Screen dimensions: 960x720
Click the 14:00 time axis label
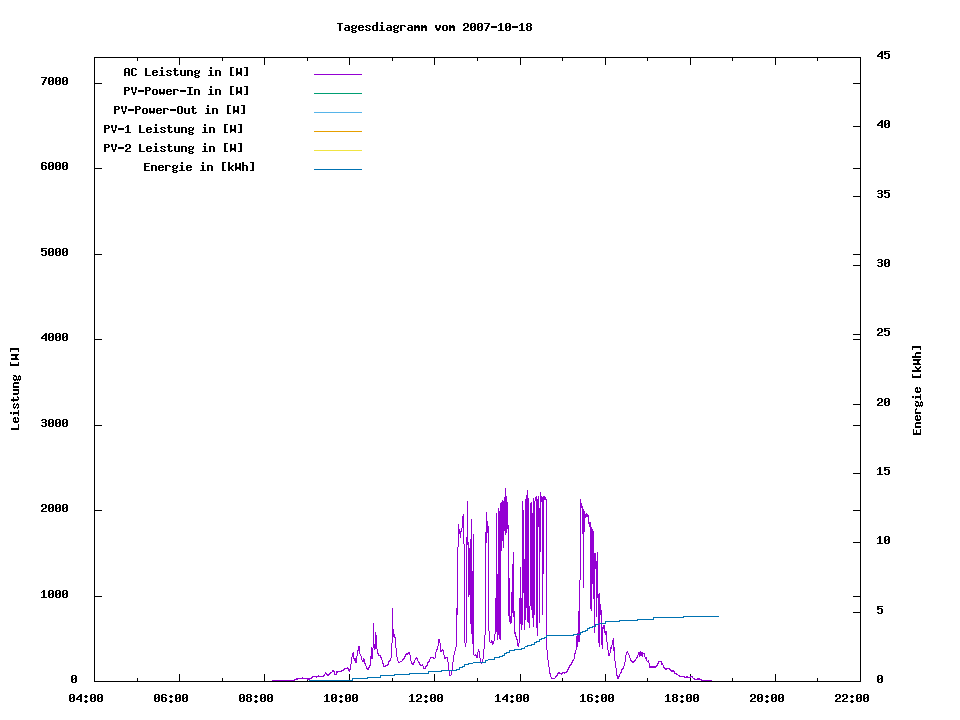coord(511,698)
